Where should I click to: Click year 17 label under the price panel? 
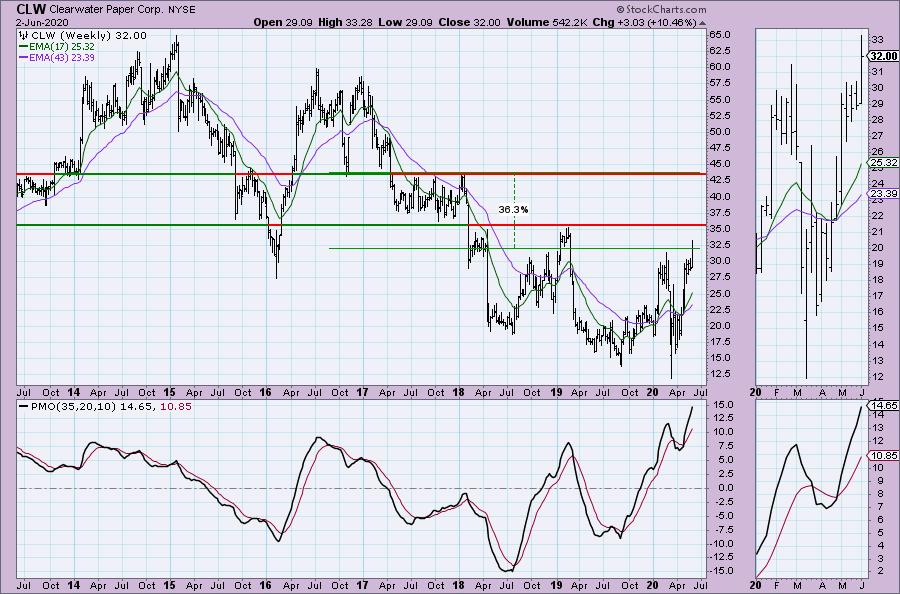(362, 393)
